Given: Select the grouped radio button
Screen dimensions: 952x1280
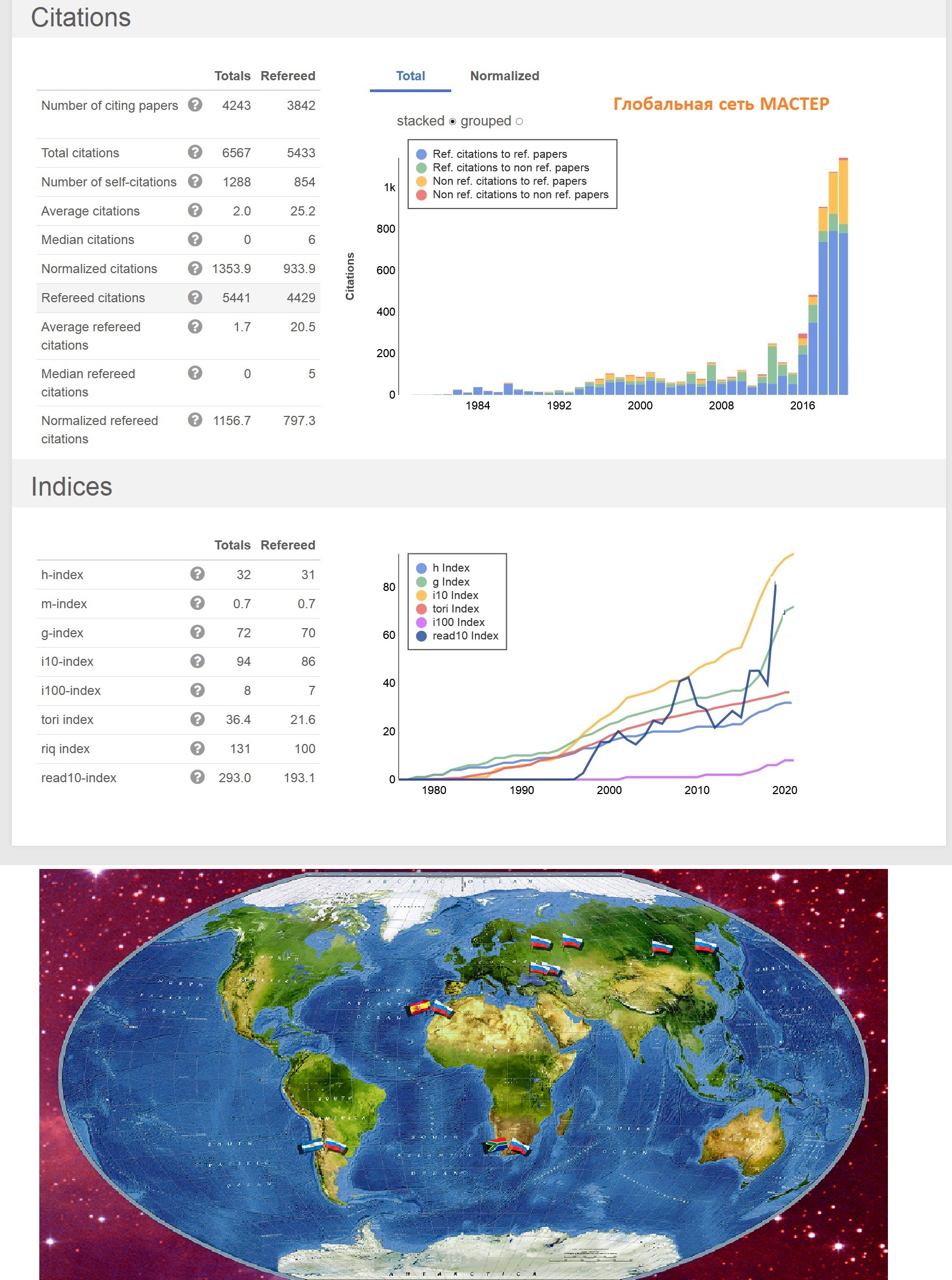Looking at the screenshot, I should tap(519, 122).
